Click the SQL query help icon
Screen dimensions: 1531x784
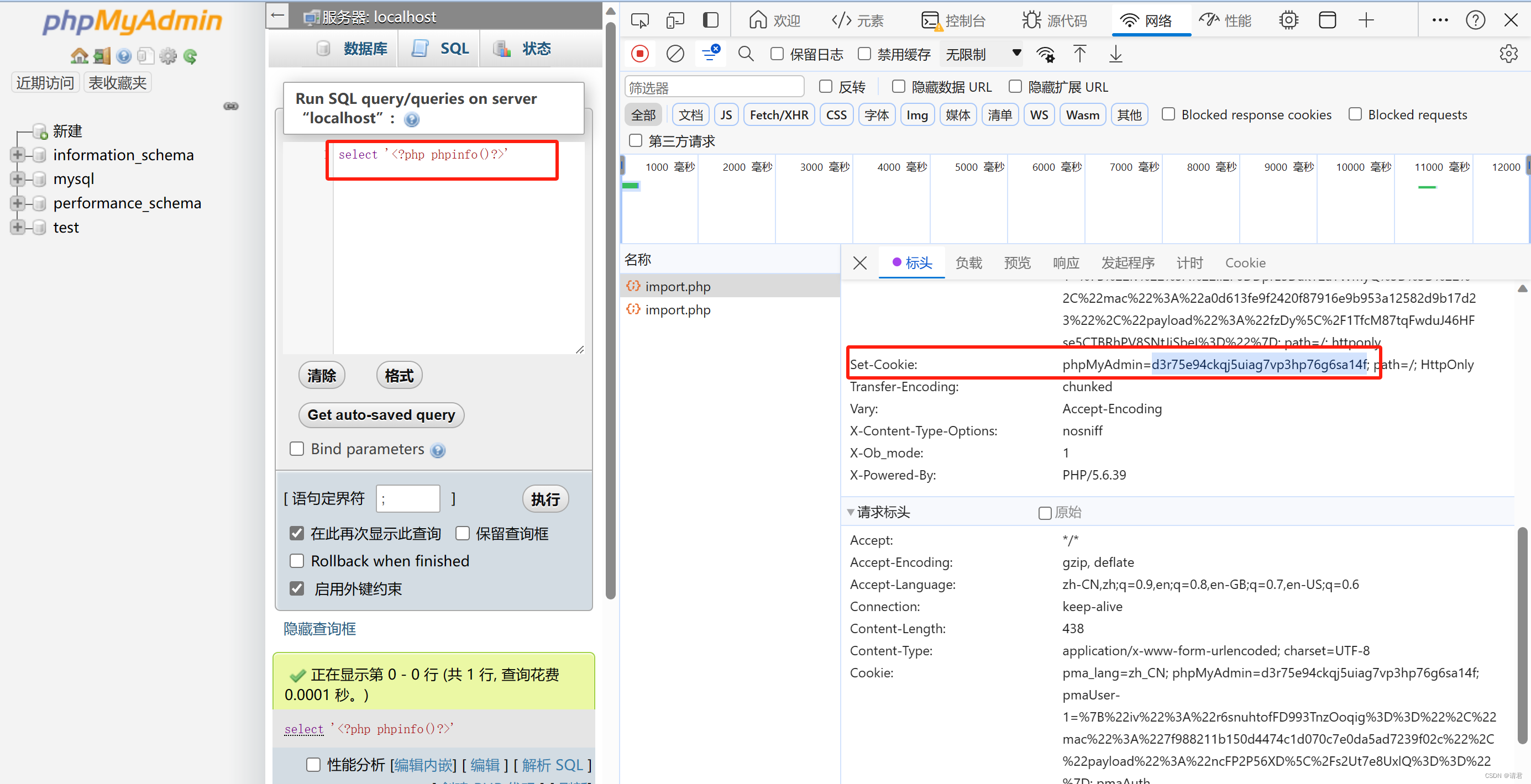click(x=411, y=119)
